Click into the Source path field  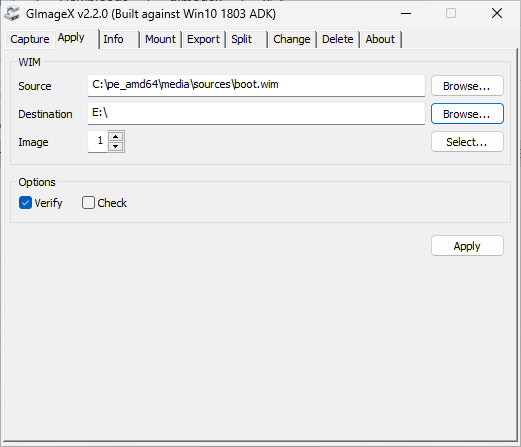point(256,86)
